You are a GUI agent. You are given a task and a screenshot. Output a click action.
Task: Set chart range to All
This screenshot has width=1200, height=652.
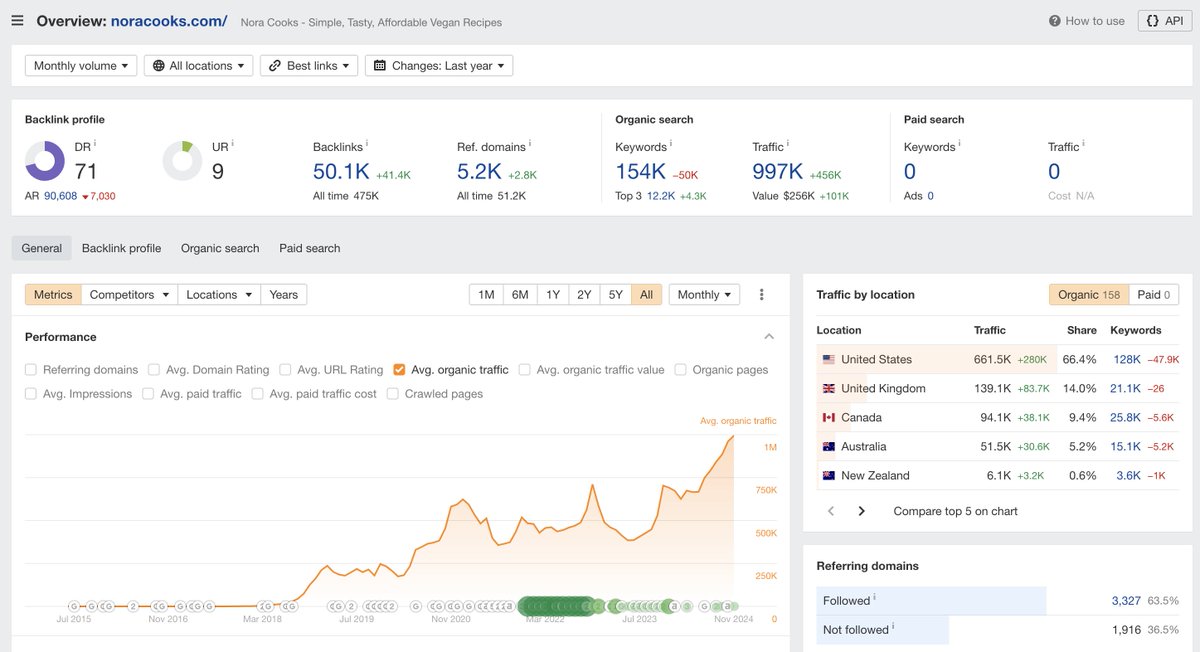point(647,295)
